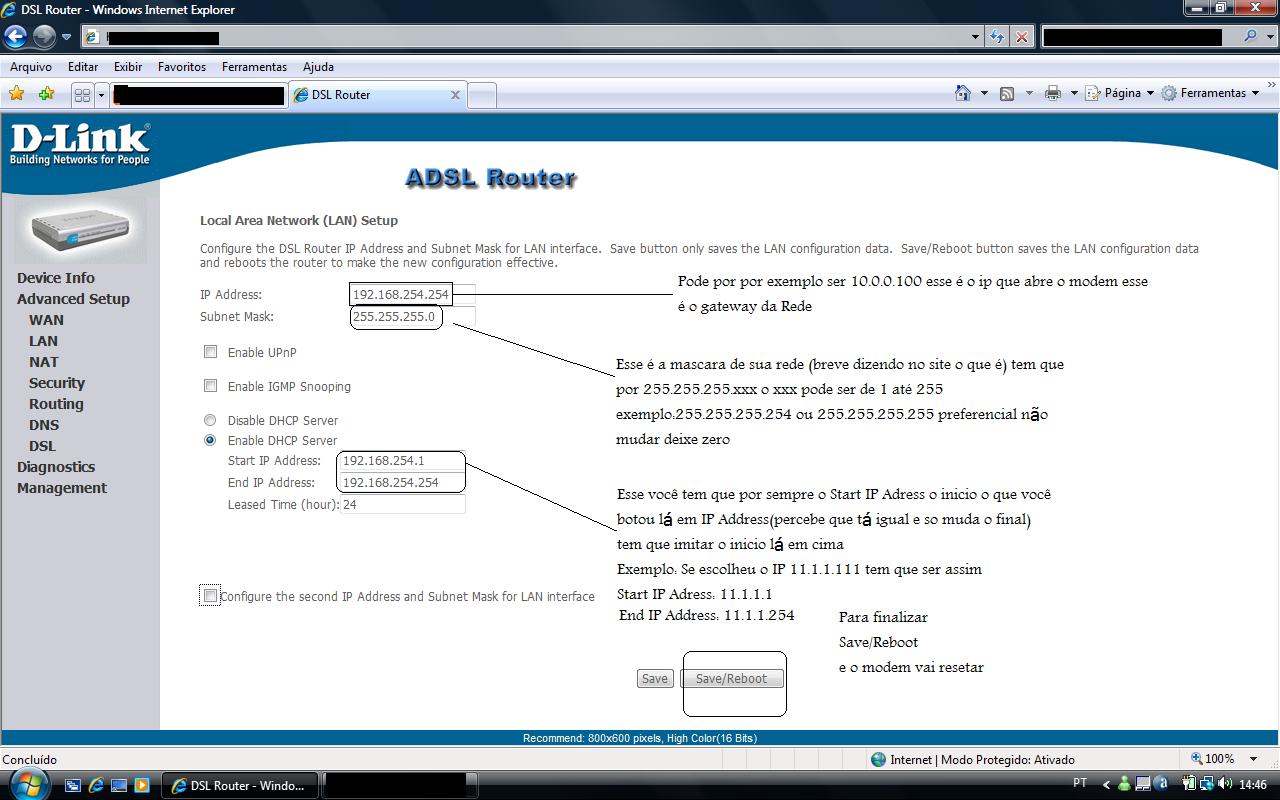
Task: Open the Página toolbar menu
Action: 1120,93
